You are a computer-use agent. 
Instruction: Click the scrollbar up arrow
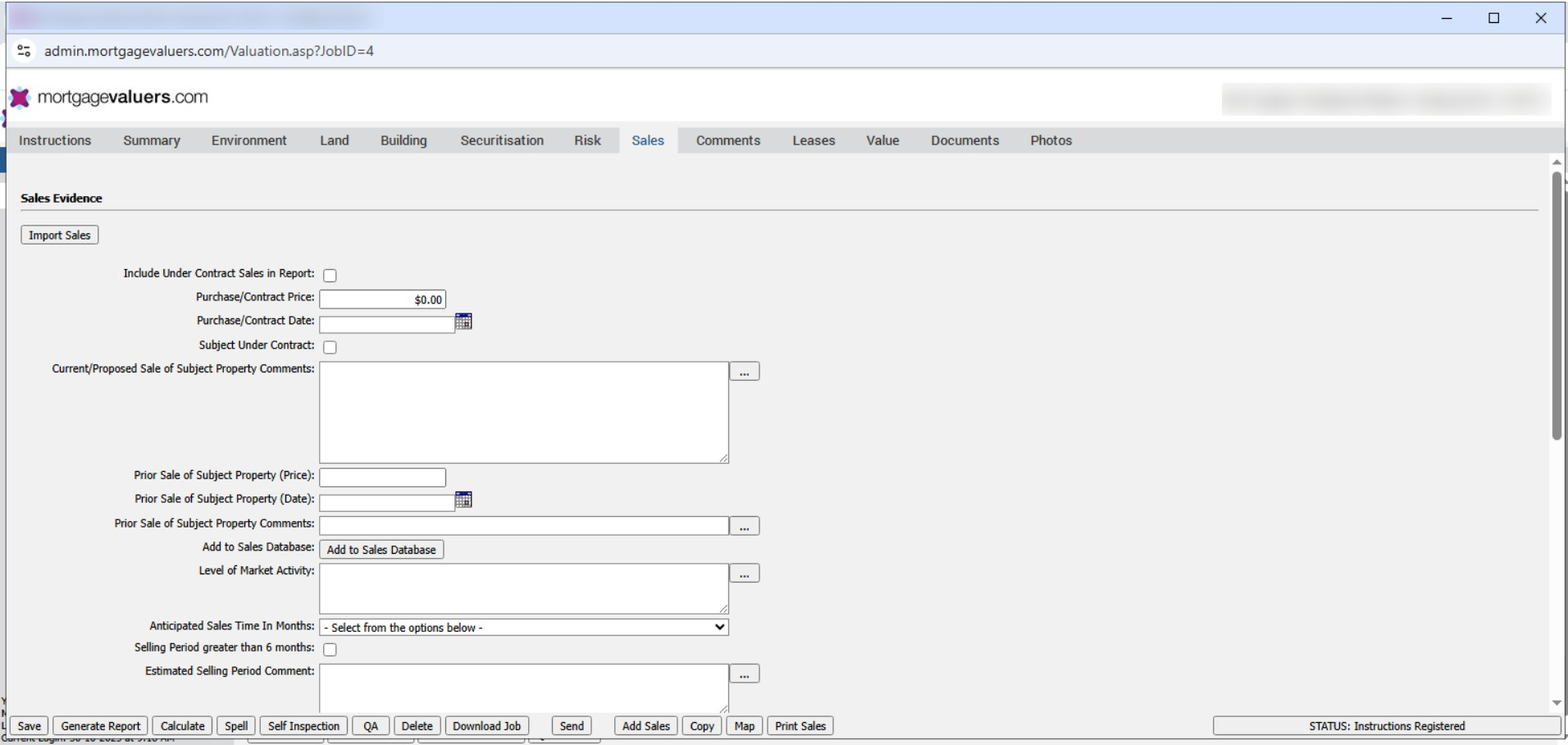pyautogui.click(x=1557, y=162)
